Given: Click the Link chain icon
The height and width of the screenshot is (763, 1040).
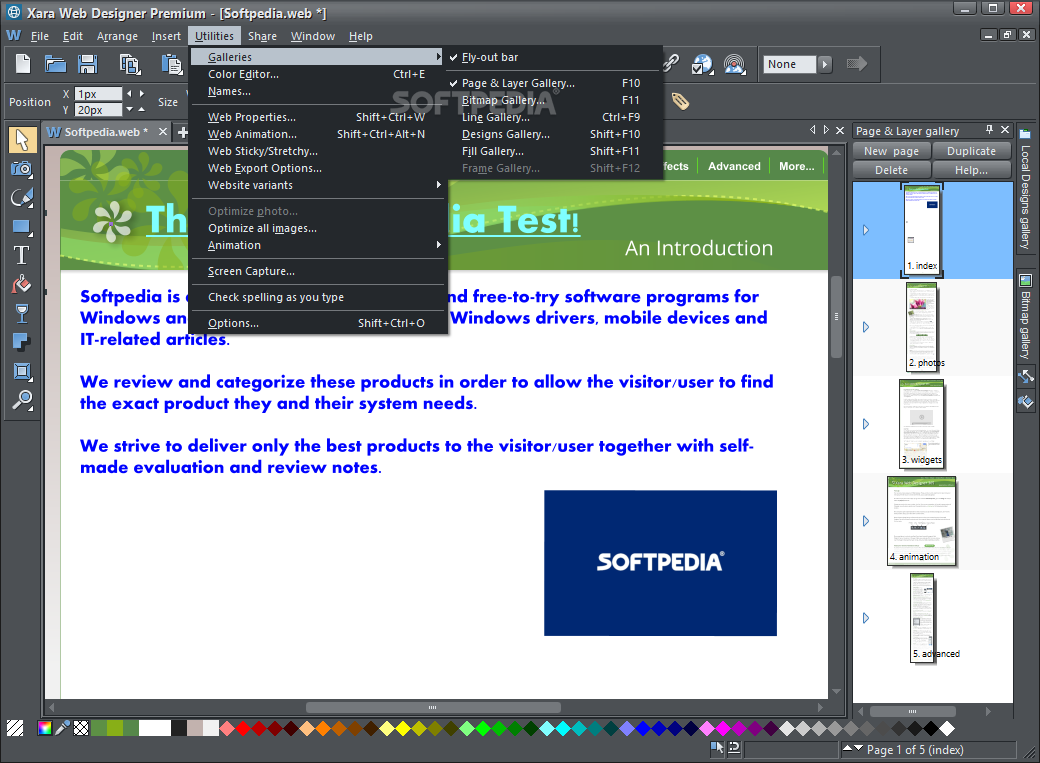Looking at the screenshot, I should coord(671,63).
